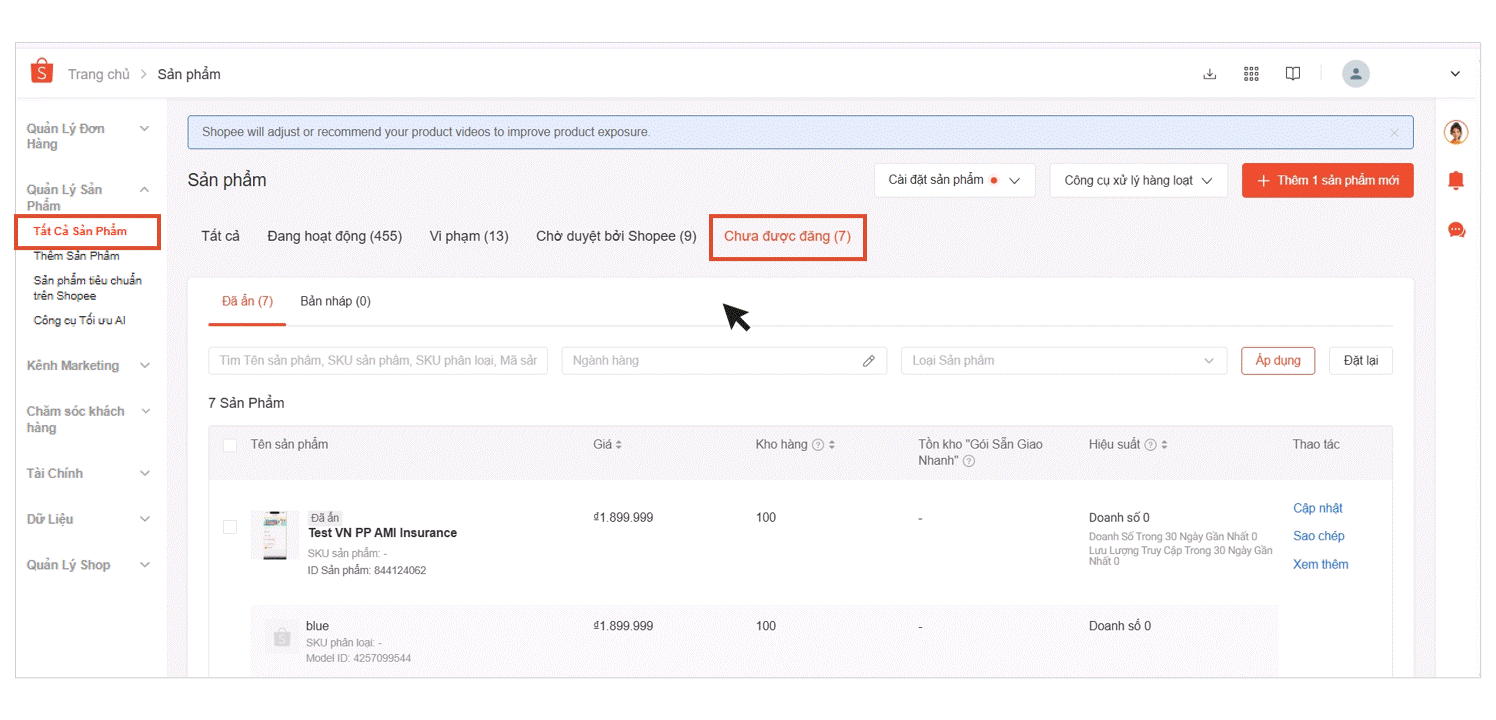The height and width of the screenshot is (720, 1496).
Task: Open the download icon in the header
Action: click(1209, 74)
